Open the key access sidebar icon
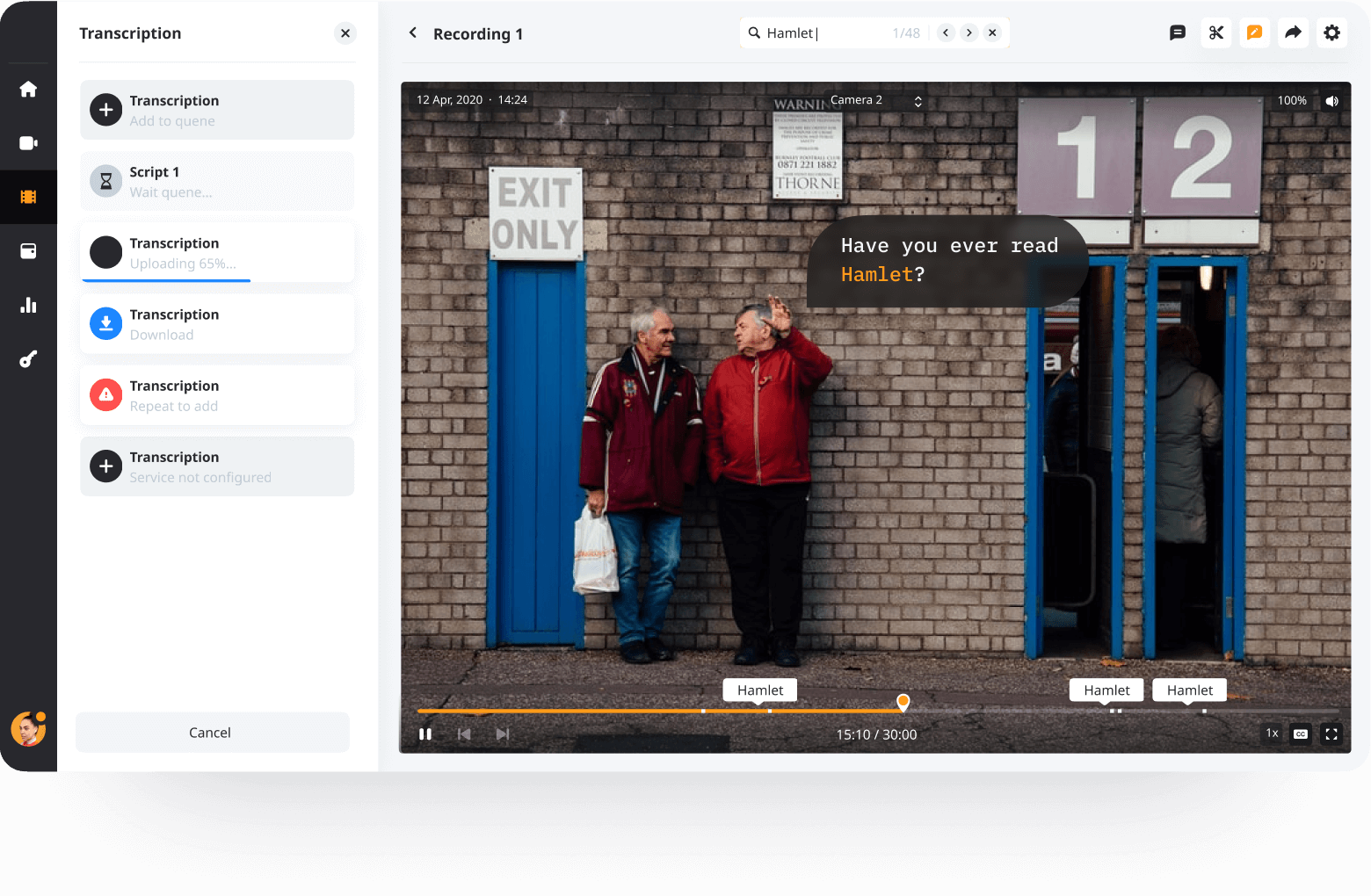 (x=28, y=359)
